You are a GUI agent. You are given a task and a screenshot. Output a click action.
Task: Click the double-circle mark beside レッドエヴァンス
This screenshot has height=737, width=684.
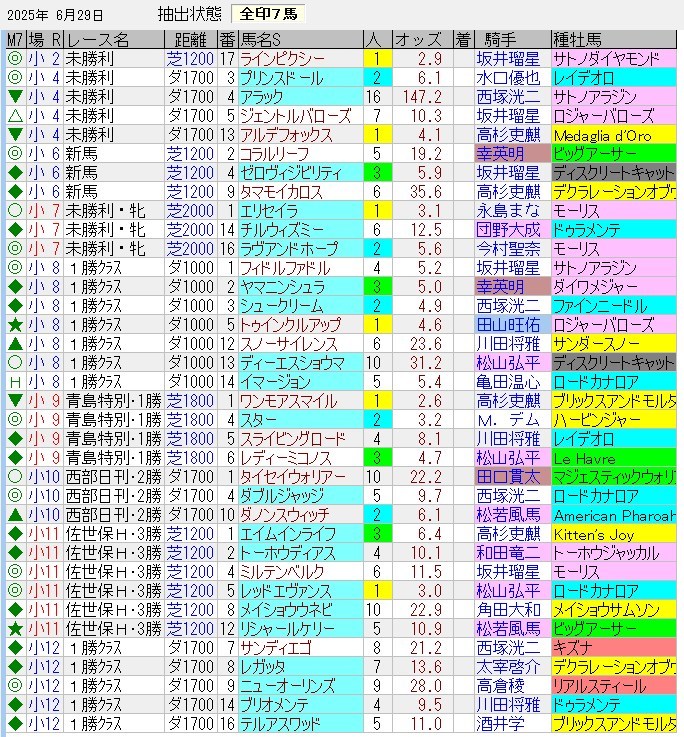(x=16, y=590)
